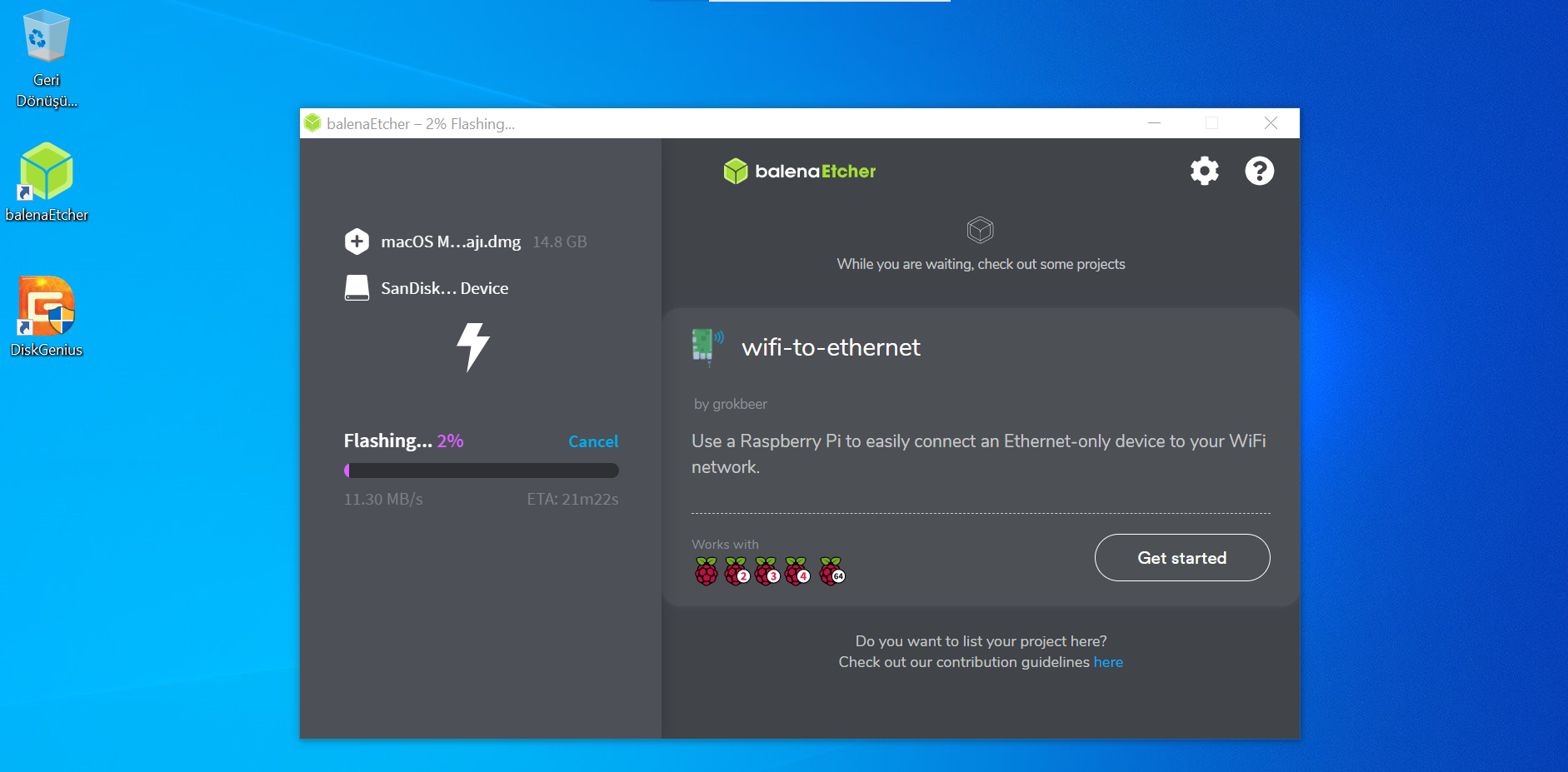The height and width of the screenshot is (772, 1568).
Task: Click the Raspberry Pi 3 icon
Action: point(767,571)
